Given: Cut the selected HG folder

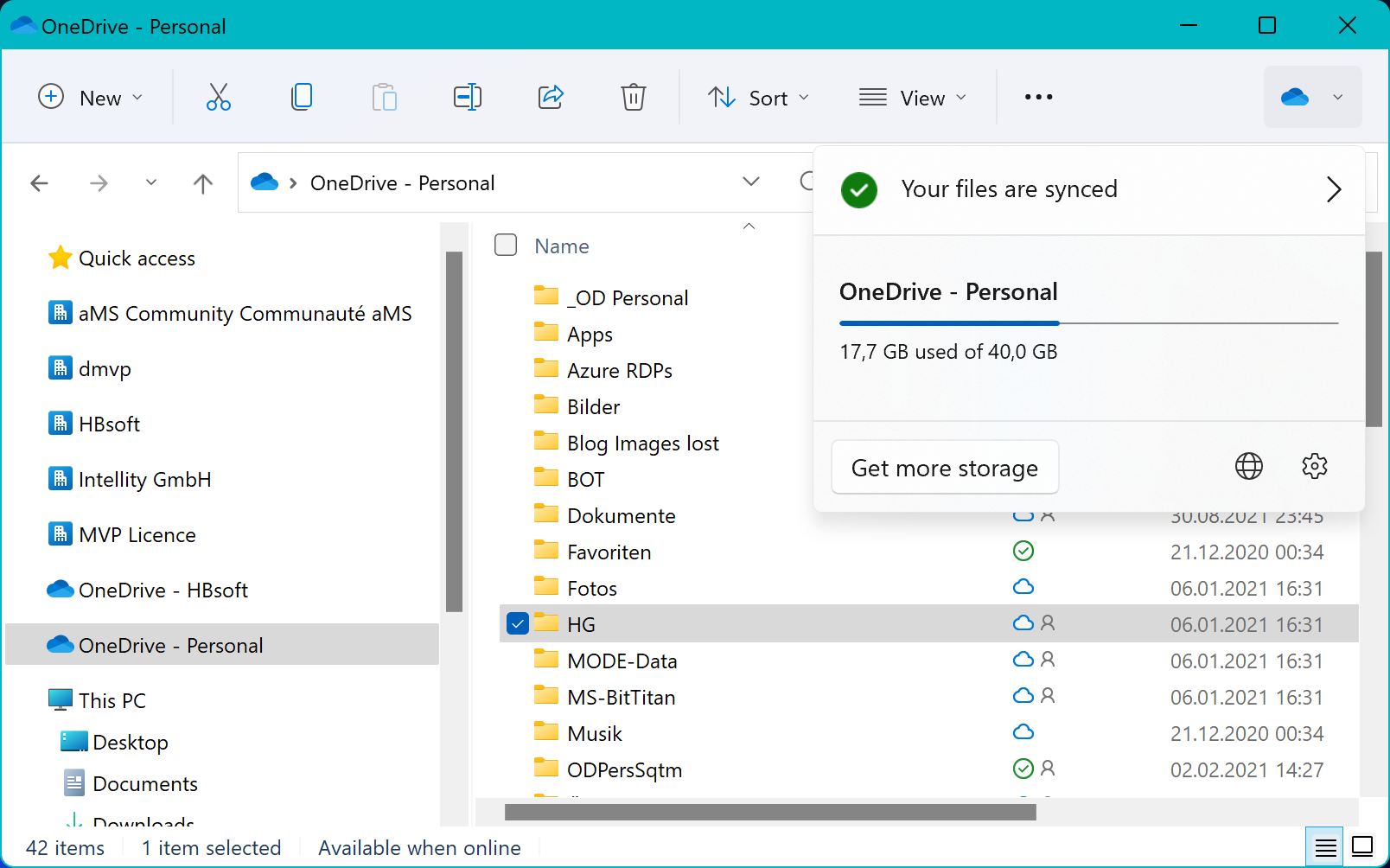Looking at the screenshot, I should (x=217, y=97).
